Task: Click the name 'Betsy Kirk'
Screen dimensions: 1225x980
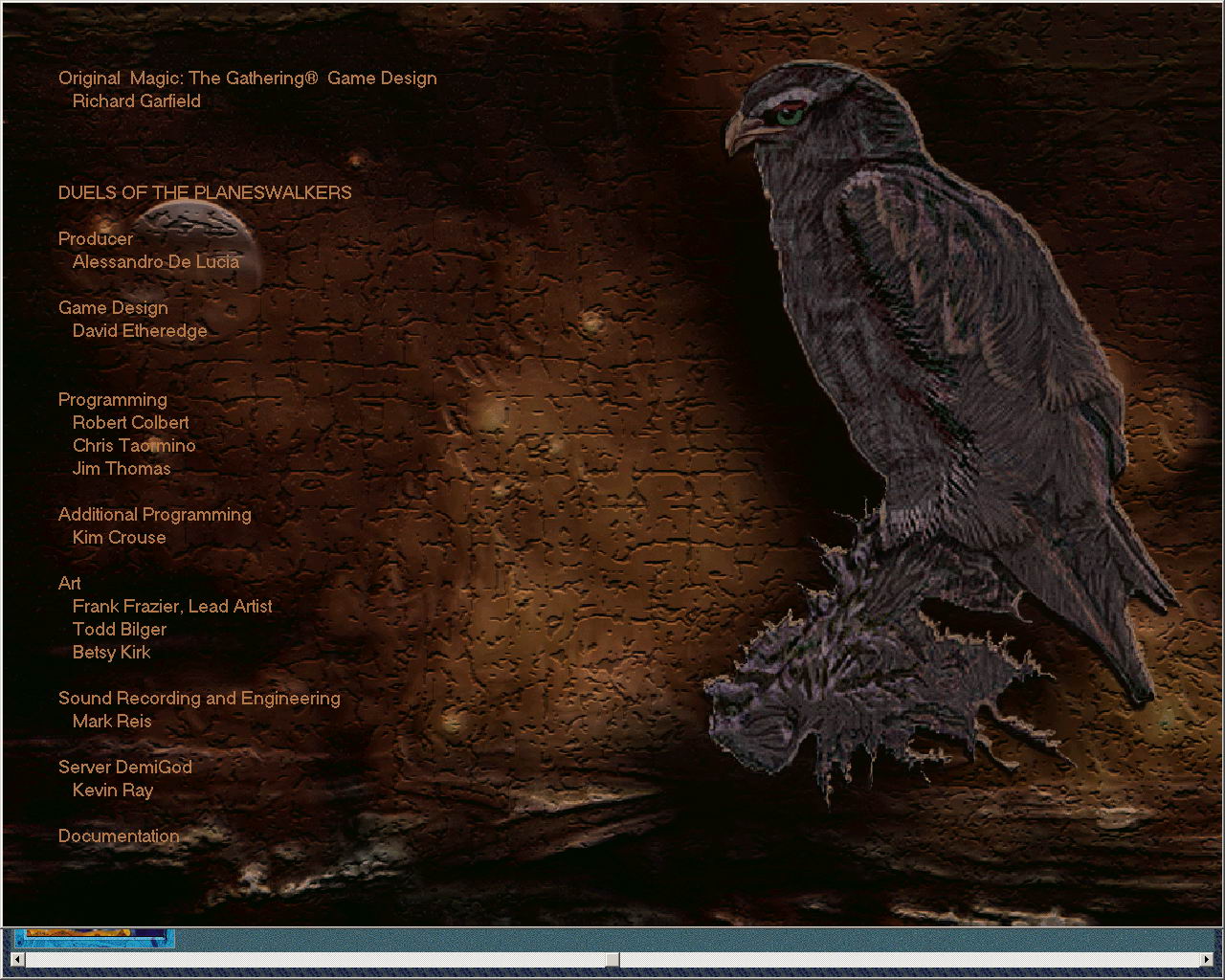Action: [x=112, y=653]
